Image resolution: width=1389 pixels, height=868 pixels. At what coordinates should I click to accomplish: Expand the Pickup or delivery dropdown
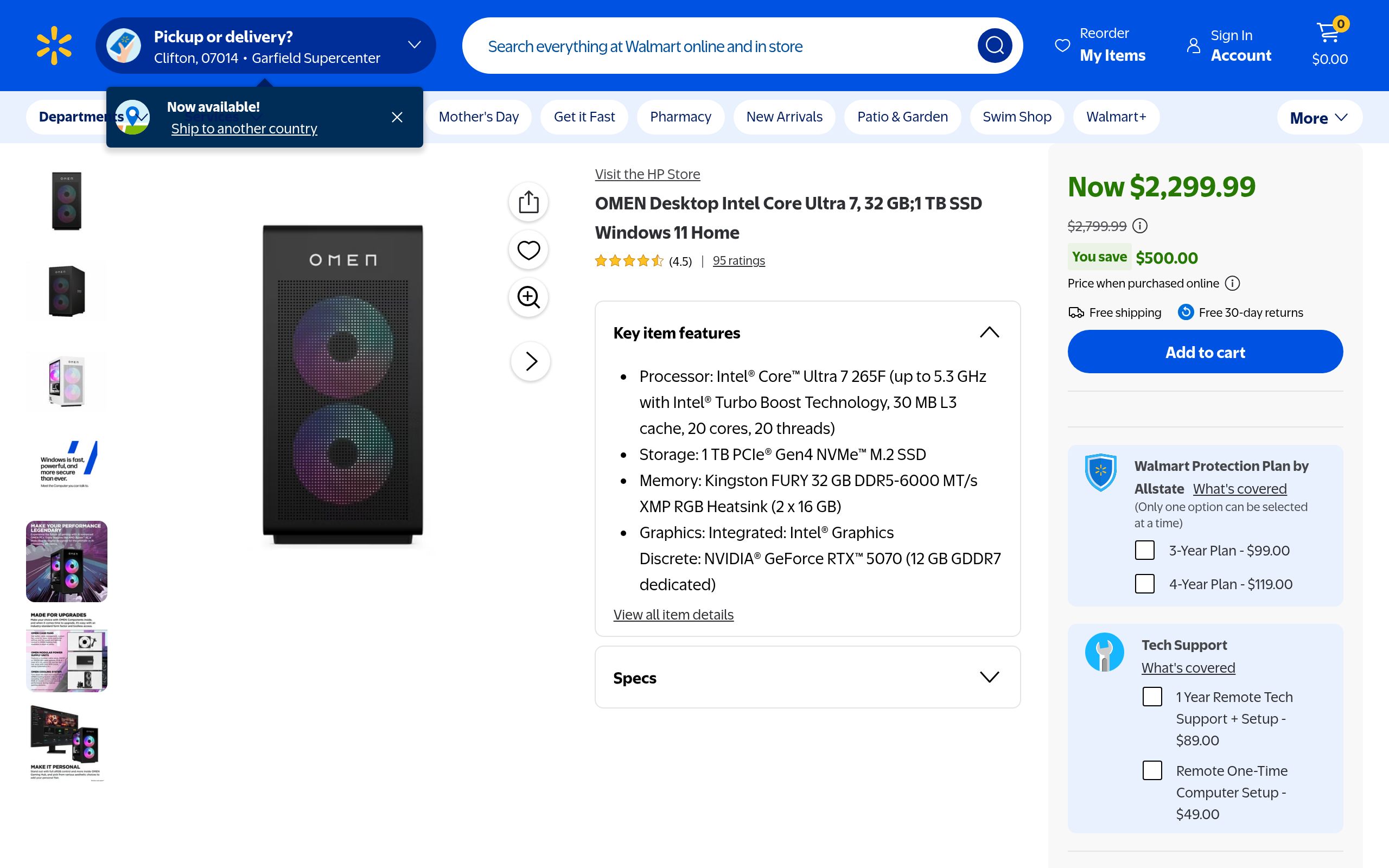(415, 45)
